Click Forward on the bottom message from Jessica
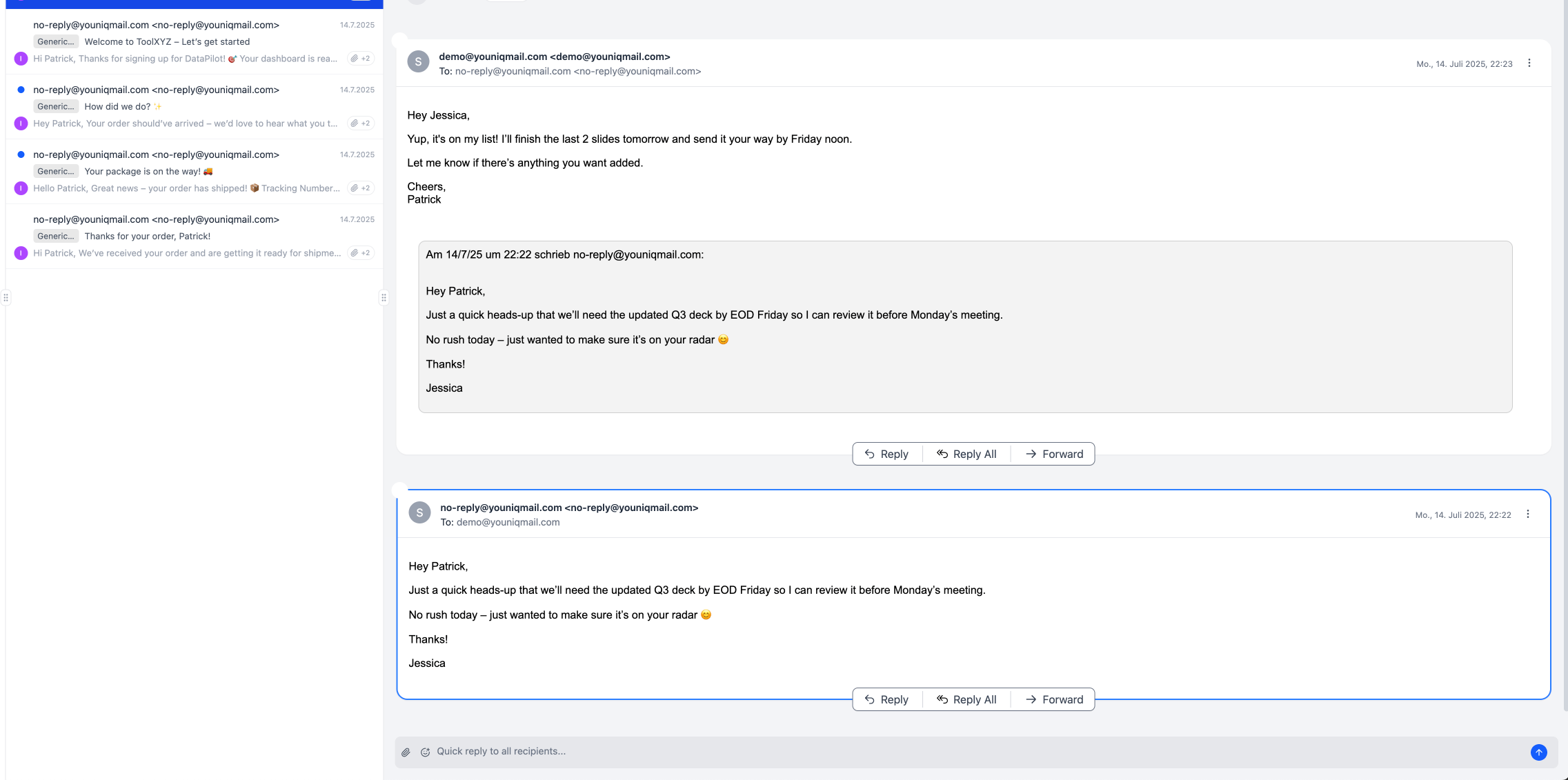This screenshot has width=1568, height=780. [1054, 699]
